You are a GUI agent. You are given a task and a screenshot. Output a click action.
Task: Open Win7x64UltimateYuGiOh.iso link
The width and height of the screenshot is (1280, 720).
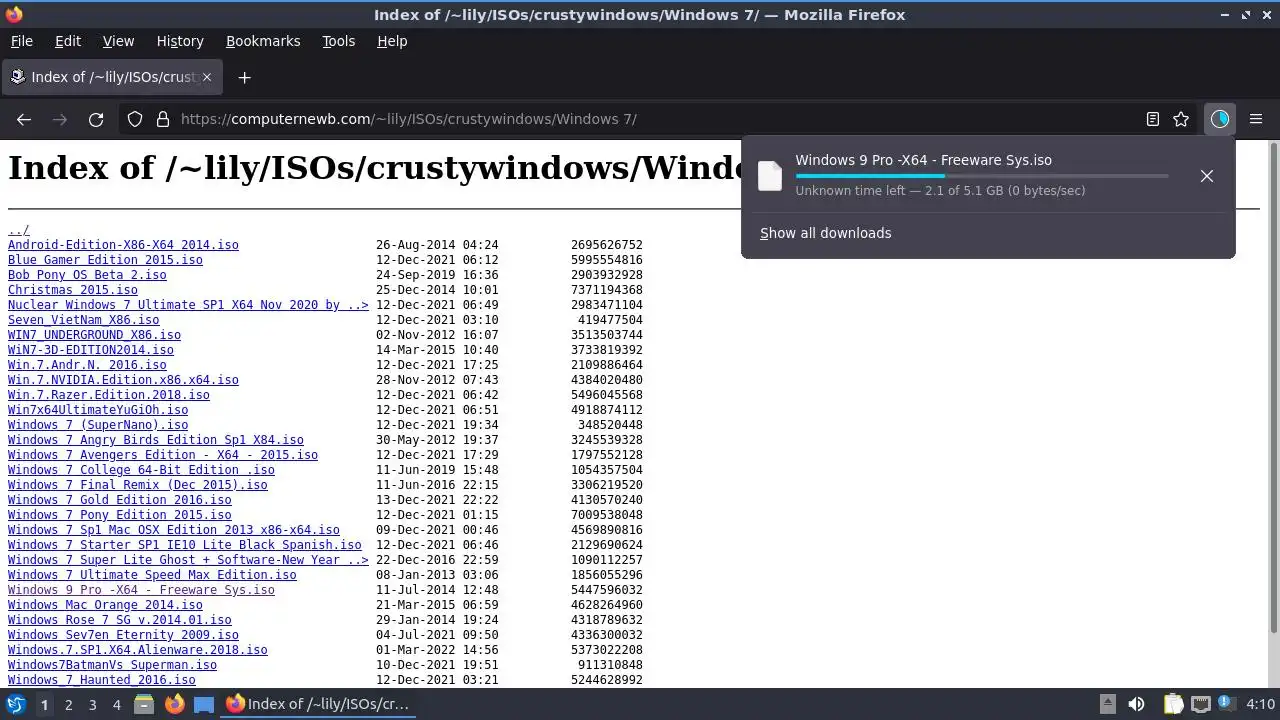(x=98, y=410)
